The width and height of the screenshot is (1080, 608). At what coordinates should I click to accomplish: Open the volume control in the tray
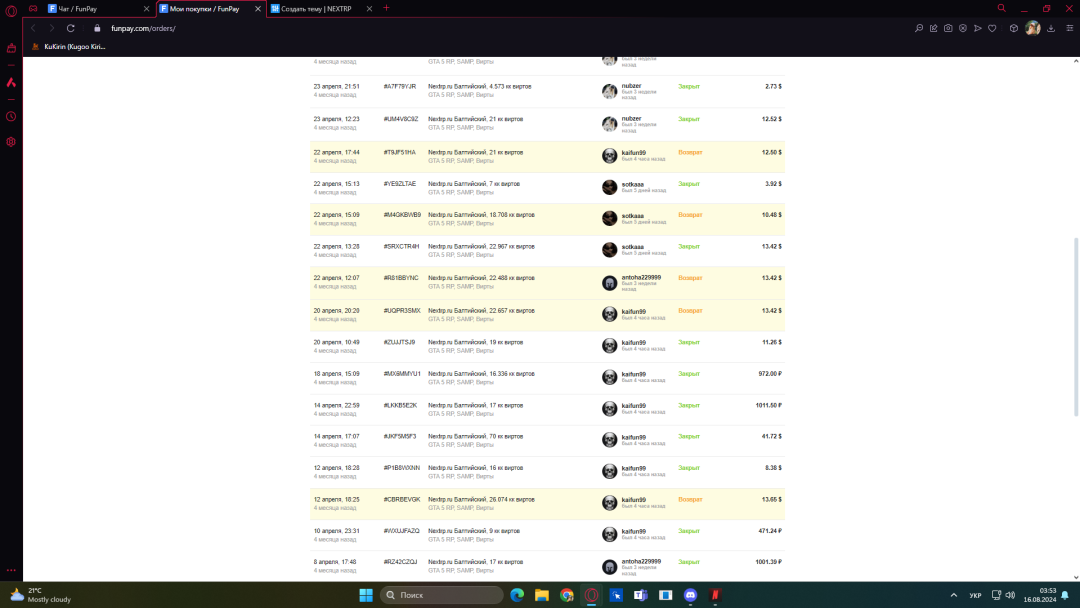tap(1010, 595)
